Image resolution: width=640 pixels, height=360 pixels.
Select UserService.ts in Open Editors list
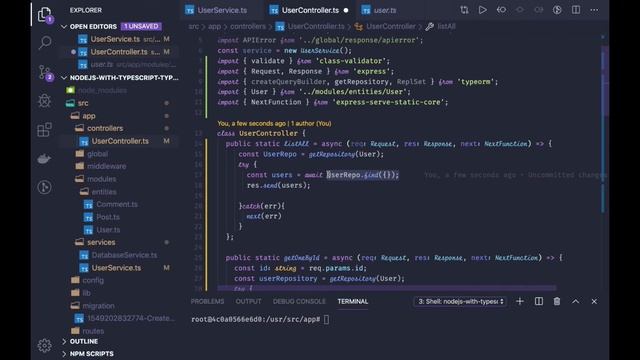coord(115,39)
